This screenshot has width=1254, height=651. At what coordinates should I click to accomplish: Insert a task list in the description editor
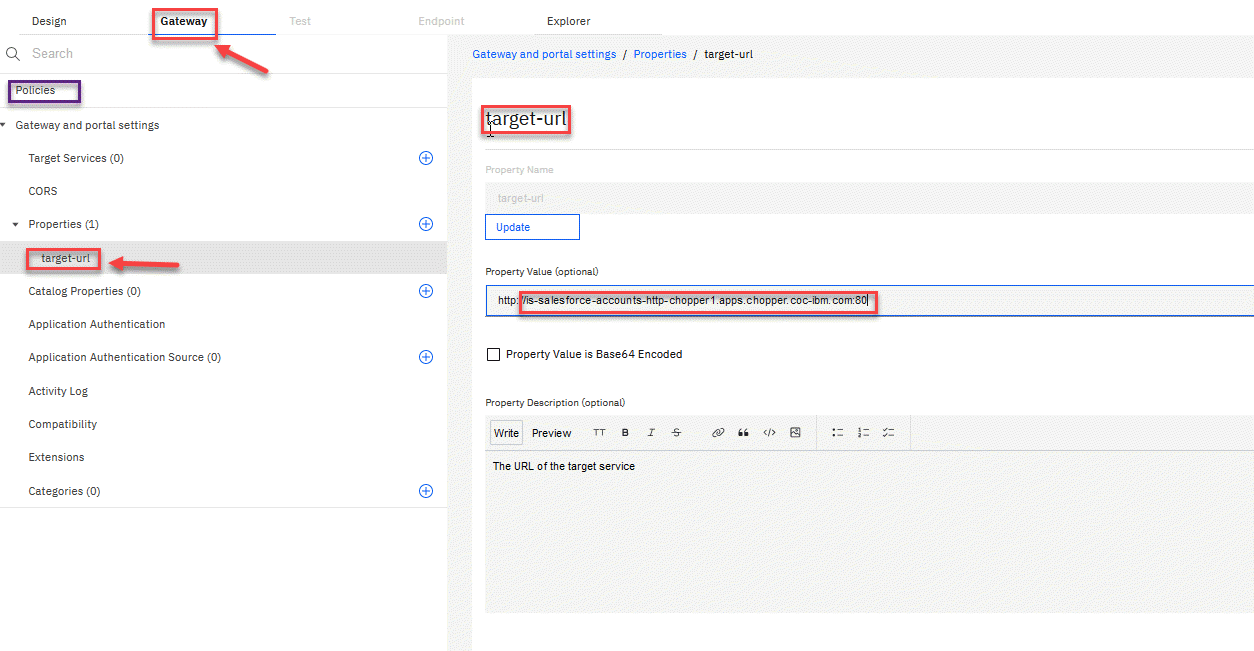tap(888, 432)
